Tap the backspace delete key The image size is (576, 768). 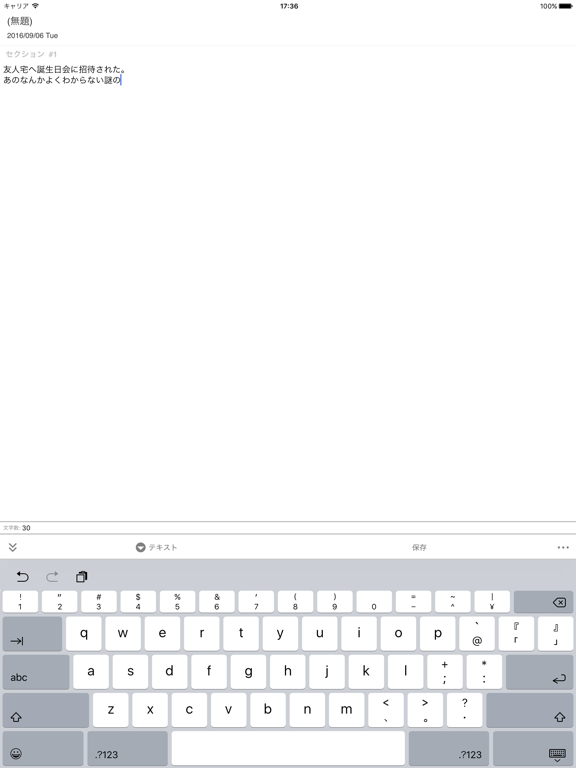(543, 602)
